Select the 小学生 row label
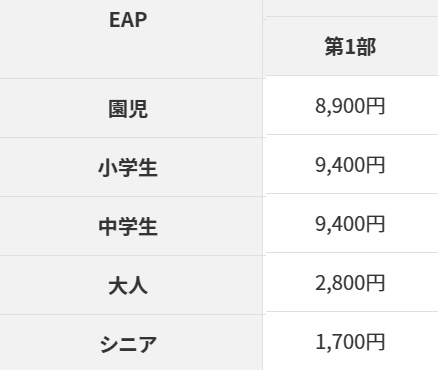438x370 pixels. (131, 167)
